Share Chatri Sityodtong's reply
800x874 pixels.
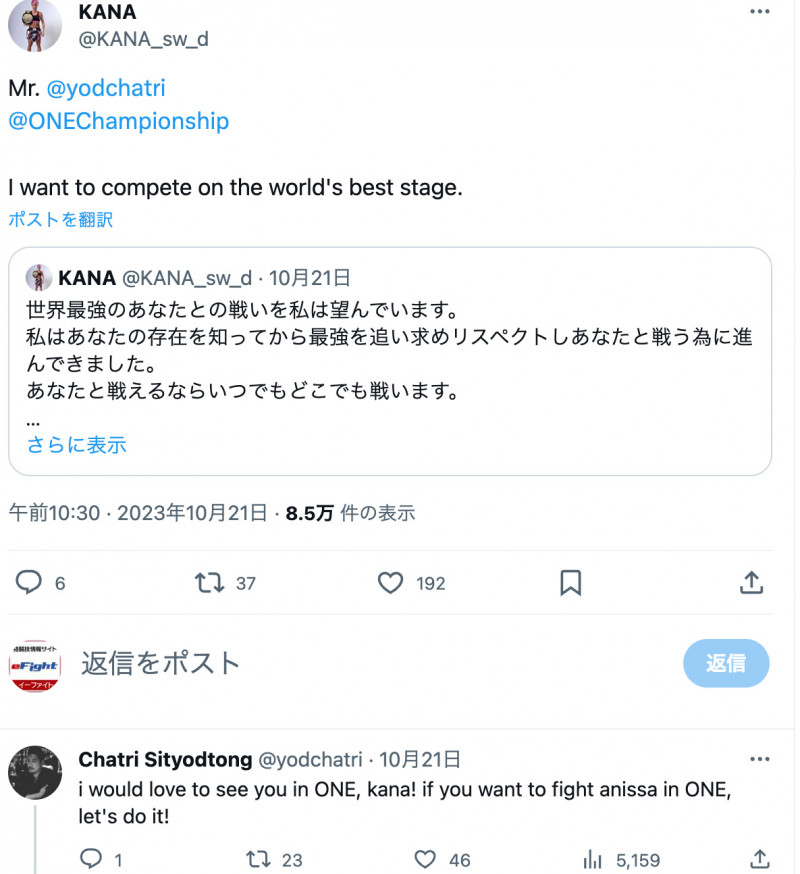[760, 859]
